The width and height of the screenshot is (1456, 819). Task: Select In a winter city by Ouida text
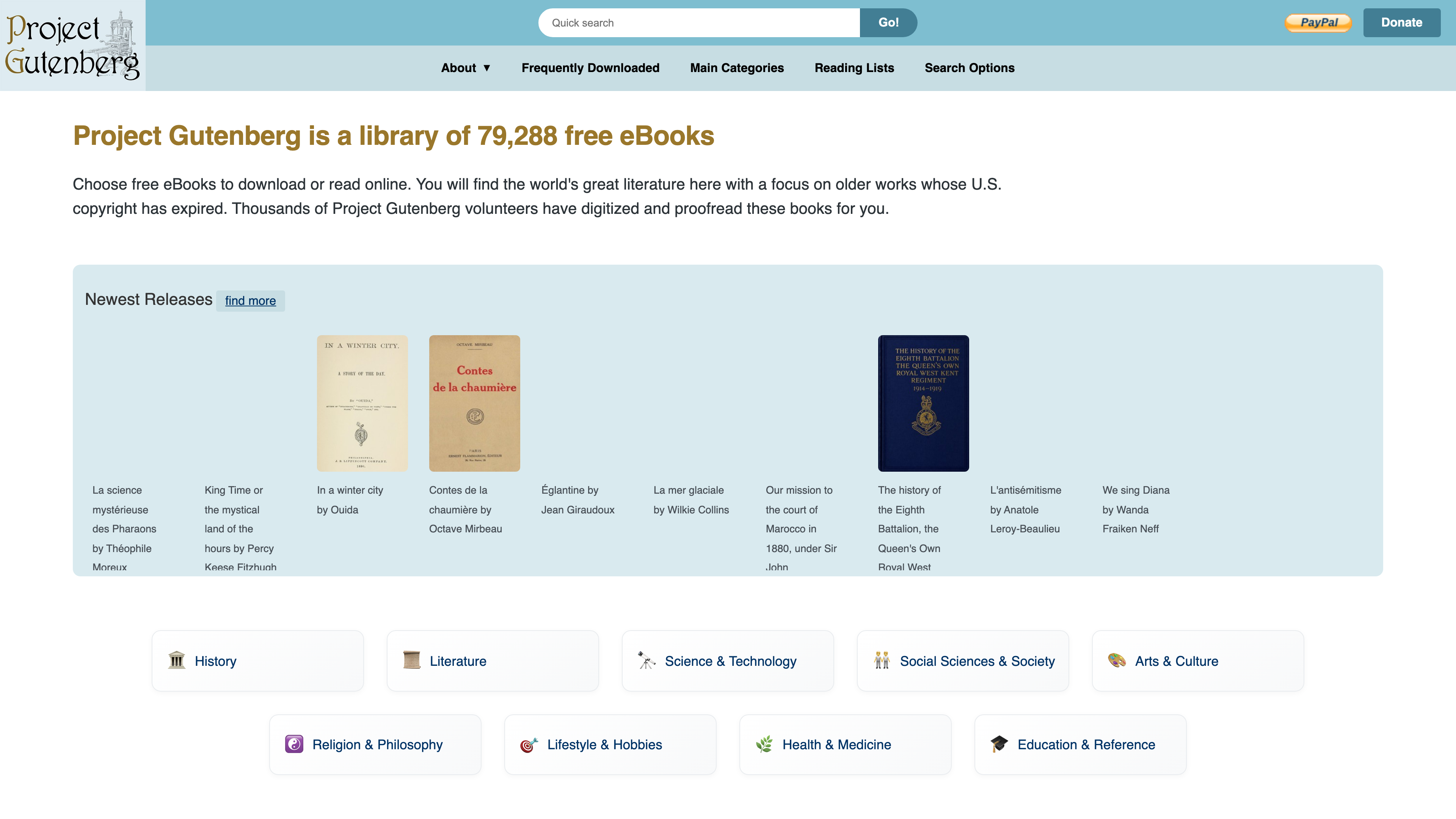(350, 500)
